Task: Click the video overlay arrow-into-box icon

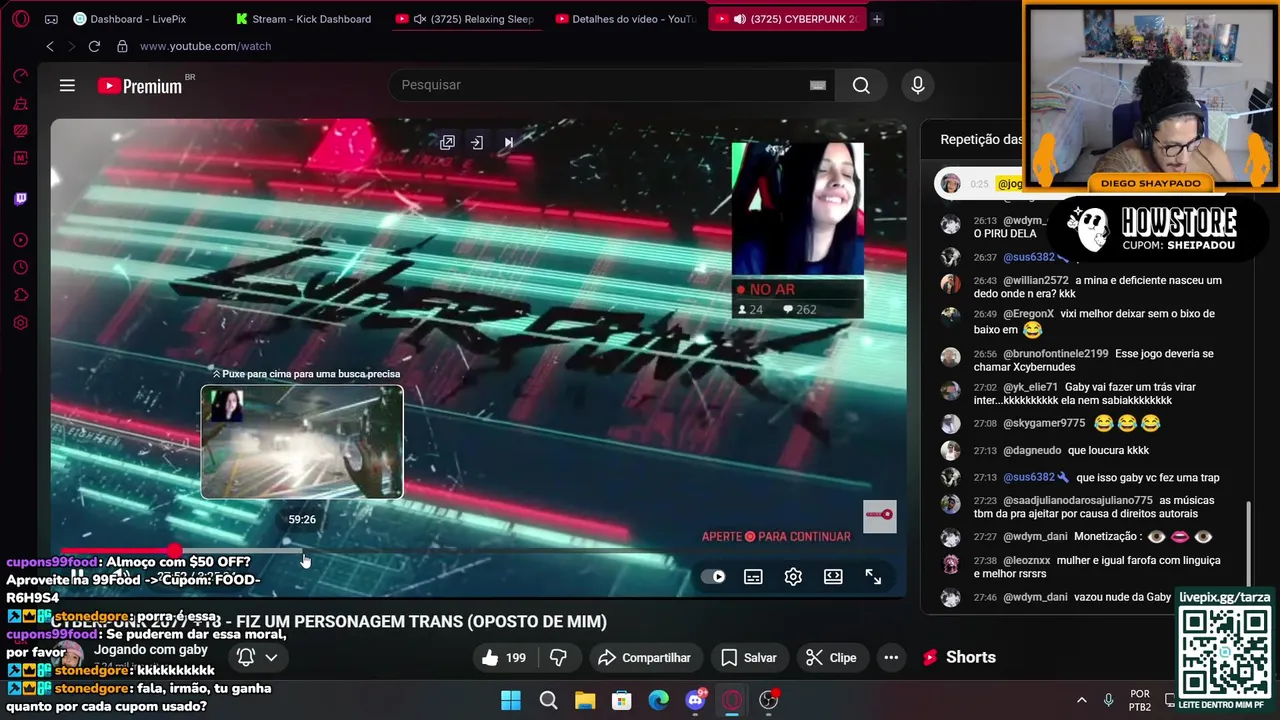Action: click(477, 142)
